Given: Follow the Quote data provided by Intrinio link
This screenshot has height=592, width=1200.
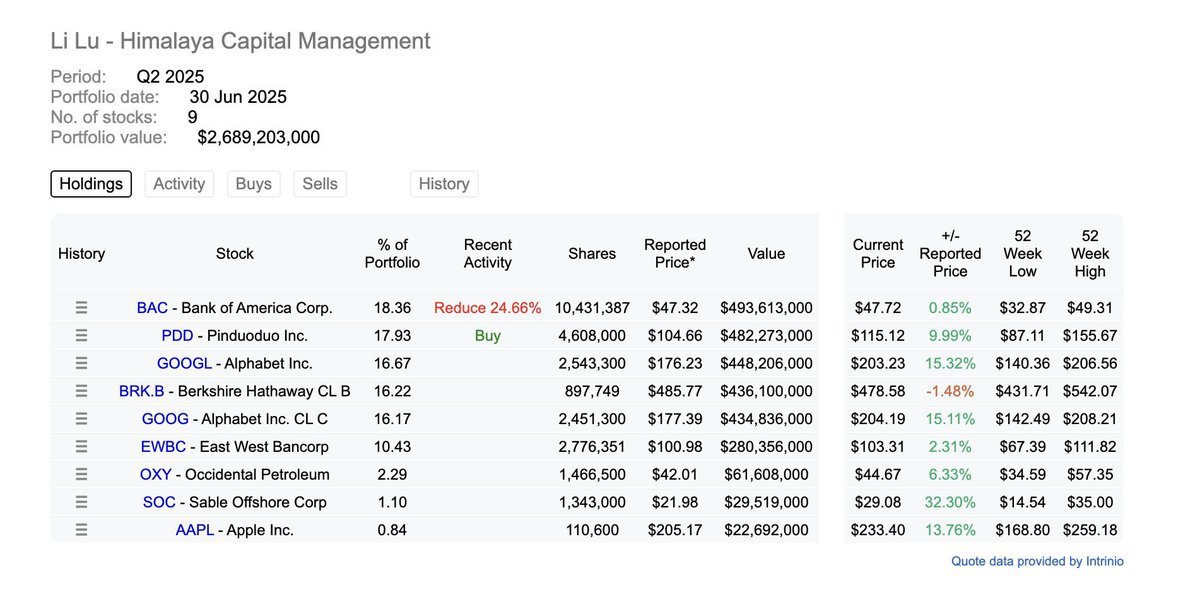Looking at the screenshot, I should [x=1037, y=562].
